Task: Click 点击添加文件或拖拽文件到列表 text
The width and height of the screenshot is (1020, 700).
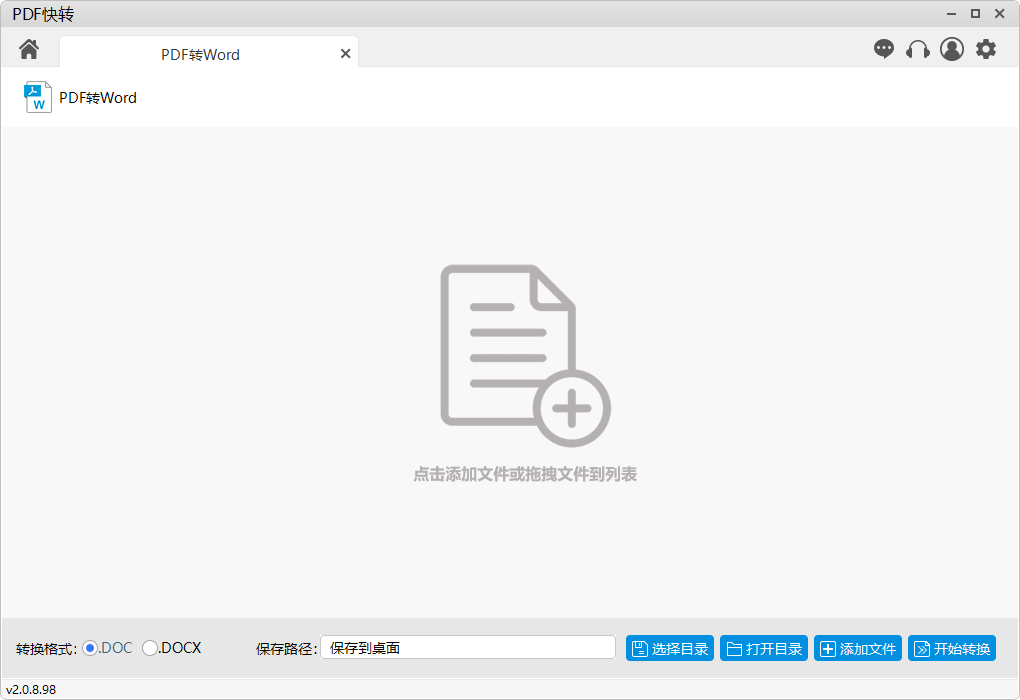Action: (525, 474)
